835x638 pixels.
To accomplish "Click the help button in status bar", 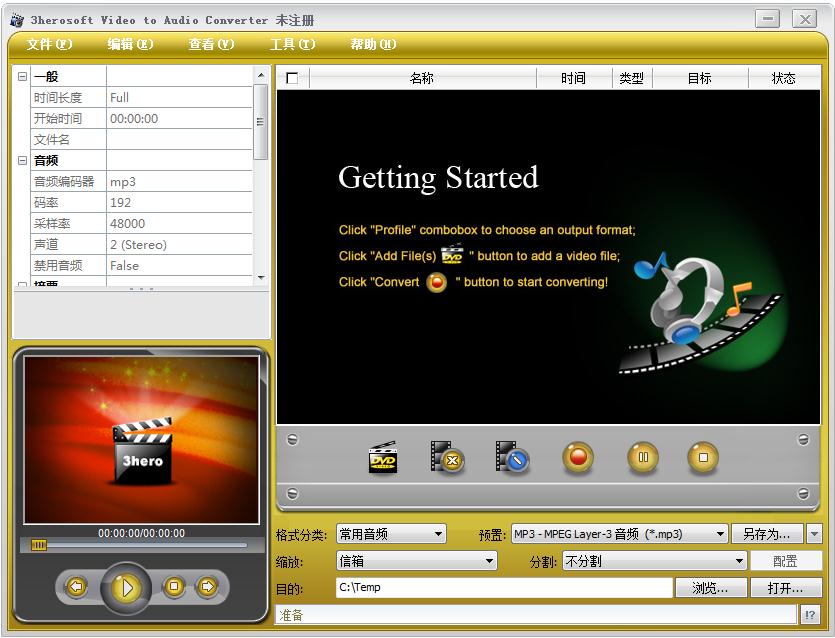I will (x=810, y=614).
